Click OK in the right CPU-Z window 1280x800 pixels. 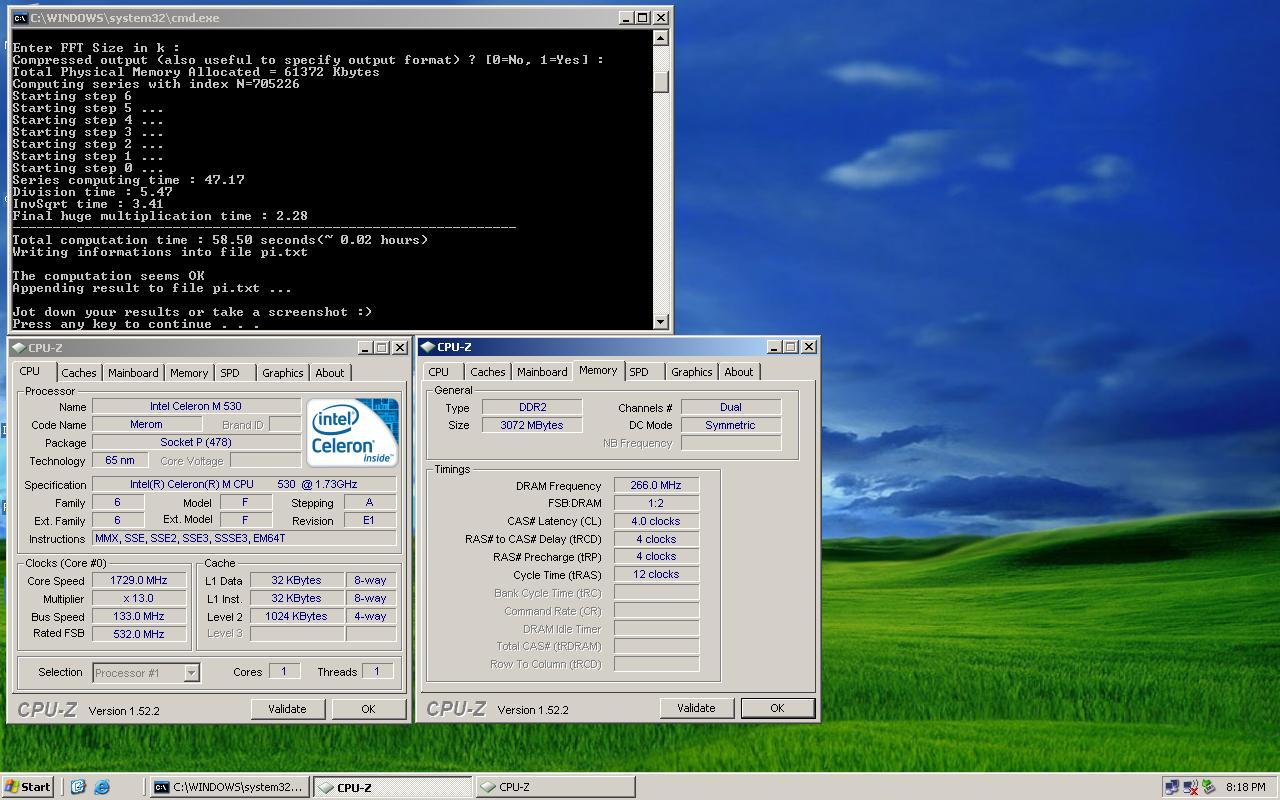coord(777,708)
